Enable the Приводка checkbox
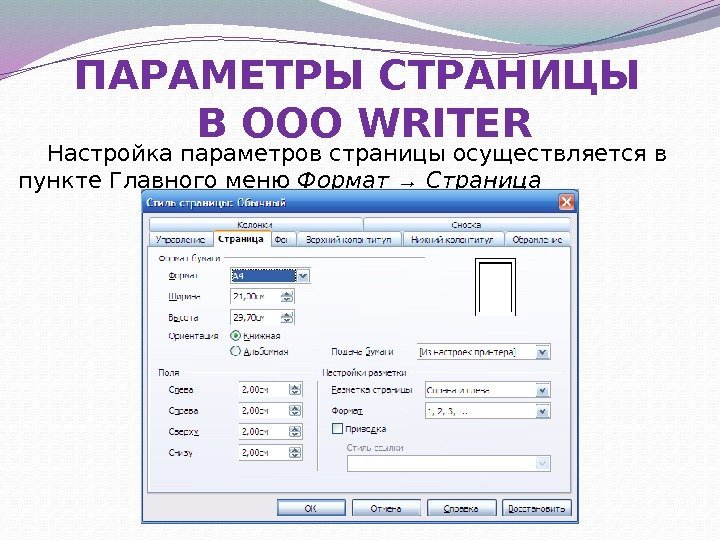This screenshot has width=720, height=540. [337, 429]
